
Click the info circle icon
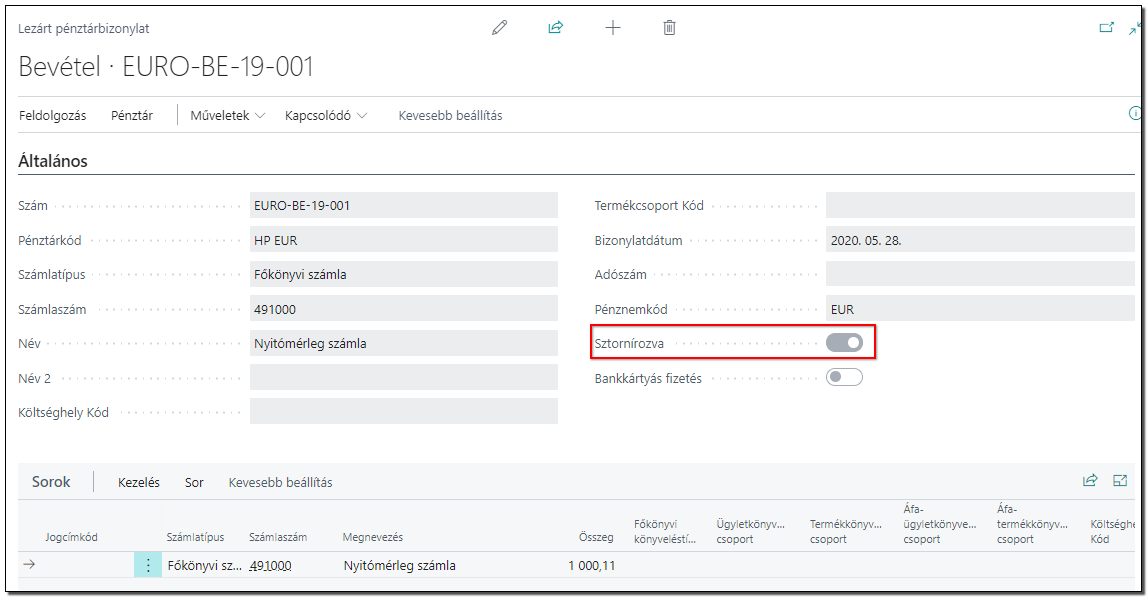tap(1134, 113)
